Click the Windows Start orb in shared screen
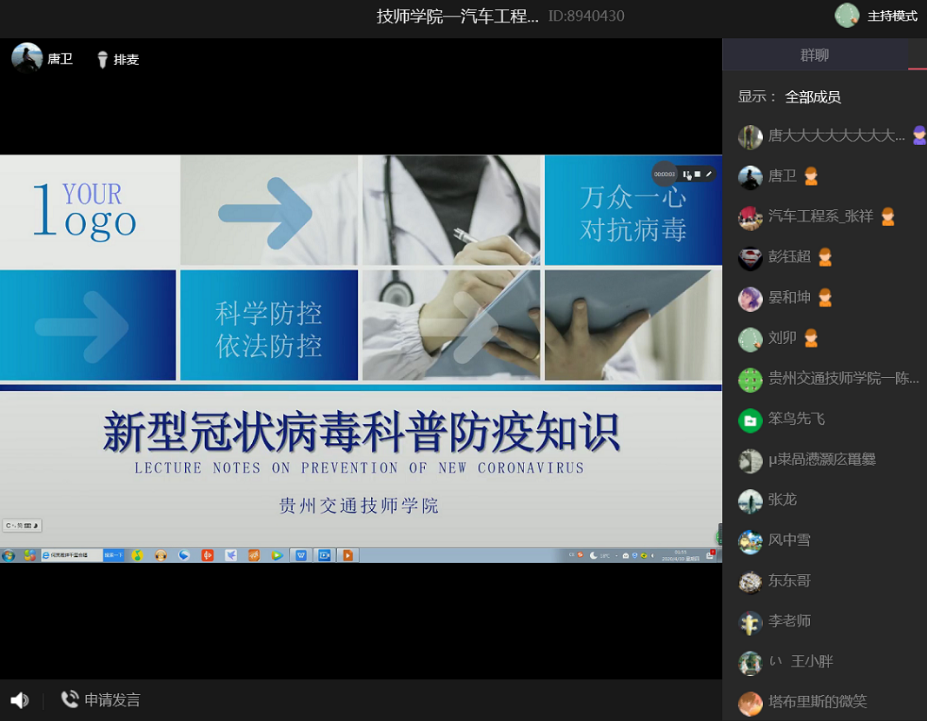This screenshot has width=927, height=721. point(8,556)
